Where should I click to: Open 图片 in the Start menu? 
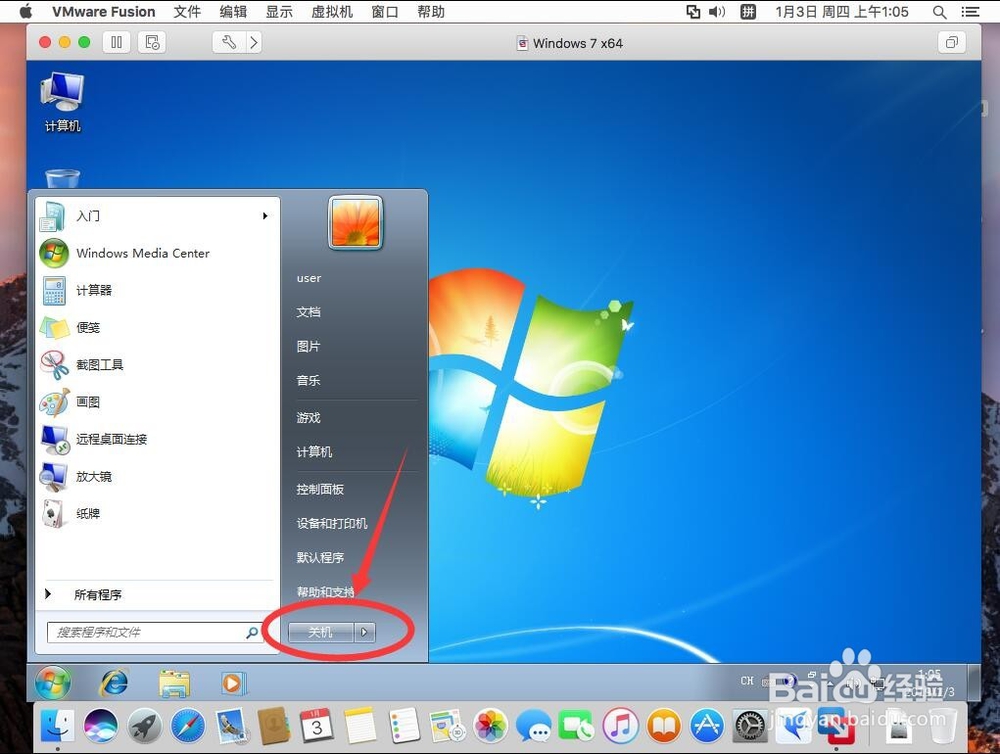tap(309, 346)
